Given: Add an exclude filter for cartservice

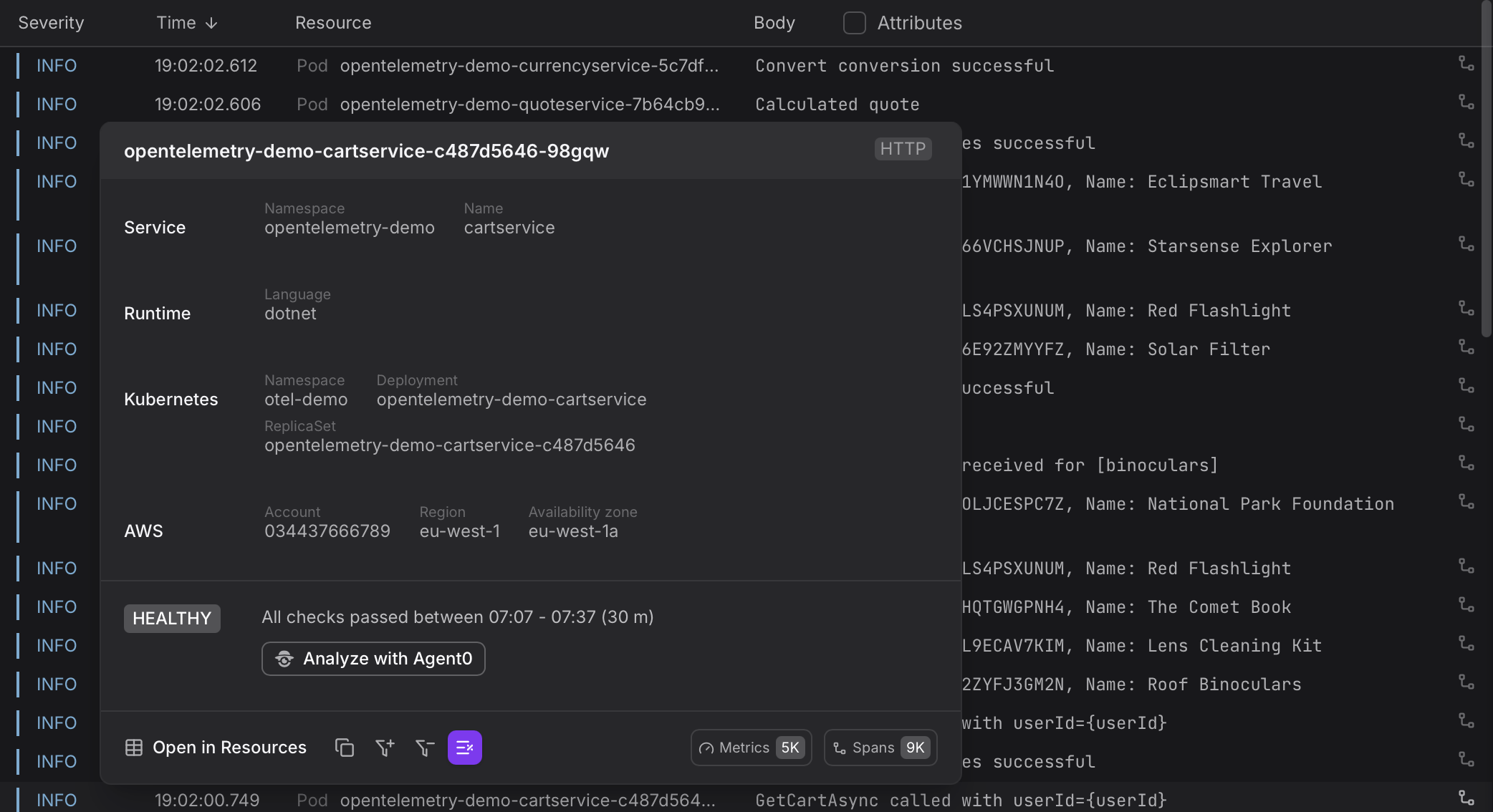Looking at the screenshot, I should tap(425, 748).
